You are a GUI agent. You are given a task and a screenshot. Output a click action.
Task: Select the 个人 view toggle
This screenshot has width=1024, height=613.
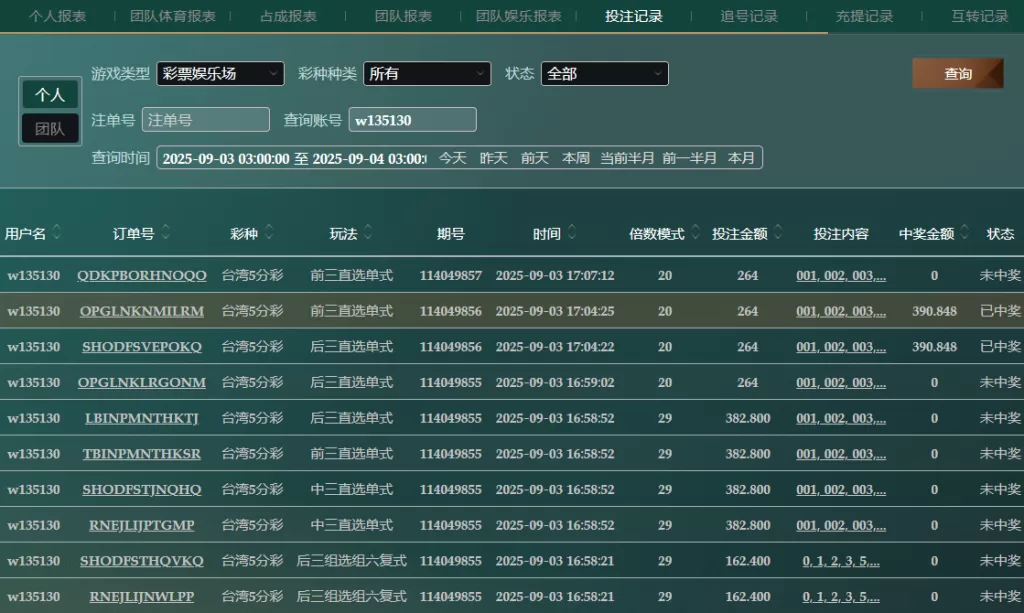(x=50, y=95)
